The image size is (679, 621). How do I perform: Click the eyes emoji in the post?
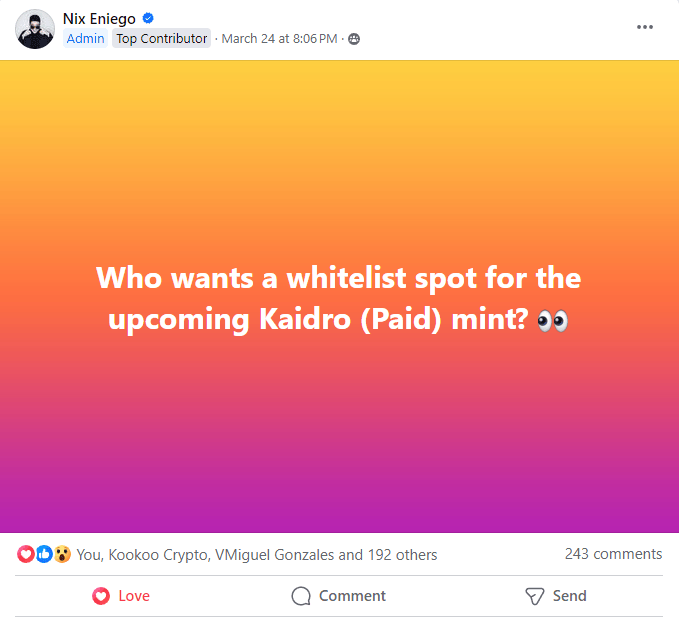[552, 320]
